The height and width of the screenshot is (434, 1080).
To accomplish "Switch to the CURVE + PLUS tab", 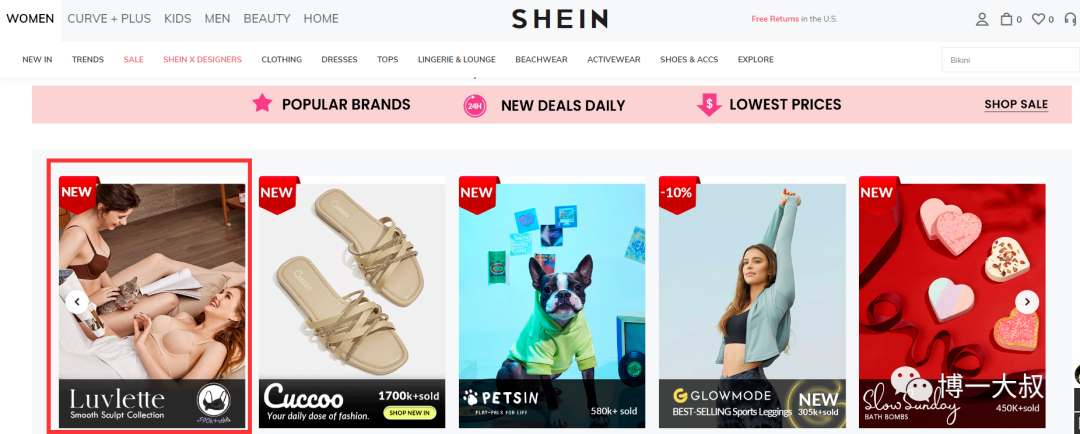I will click(109, 19).
